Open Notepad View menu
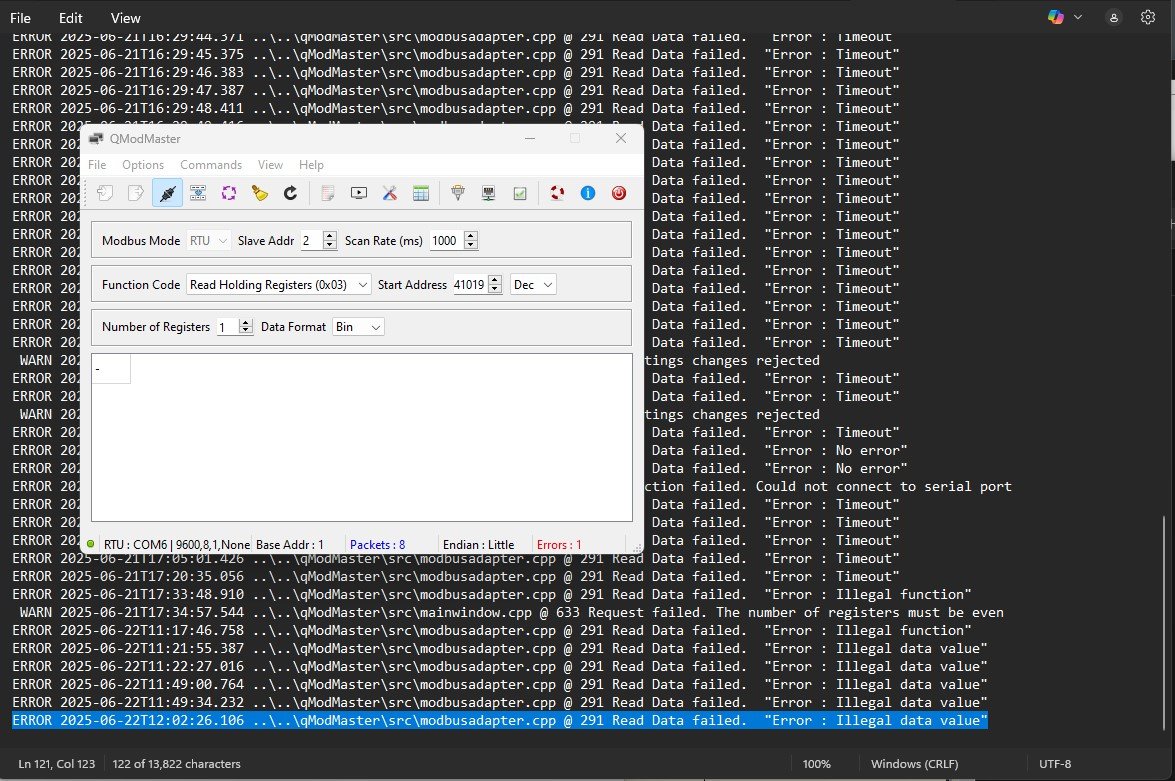The width and height of the screenshot is (1175, 781). 125,18
